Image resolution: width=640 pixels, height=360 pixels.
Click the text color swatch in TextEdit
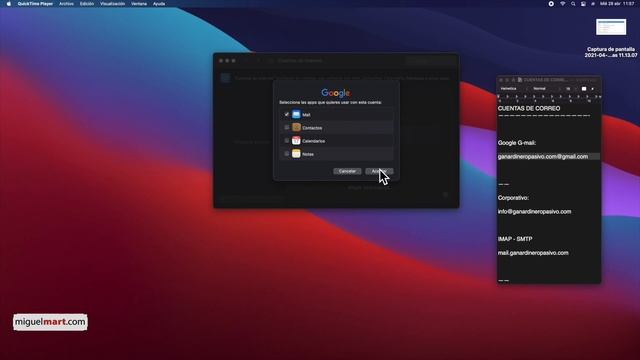[x=584, y=89]
